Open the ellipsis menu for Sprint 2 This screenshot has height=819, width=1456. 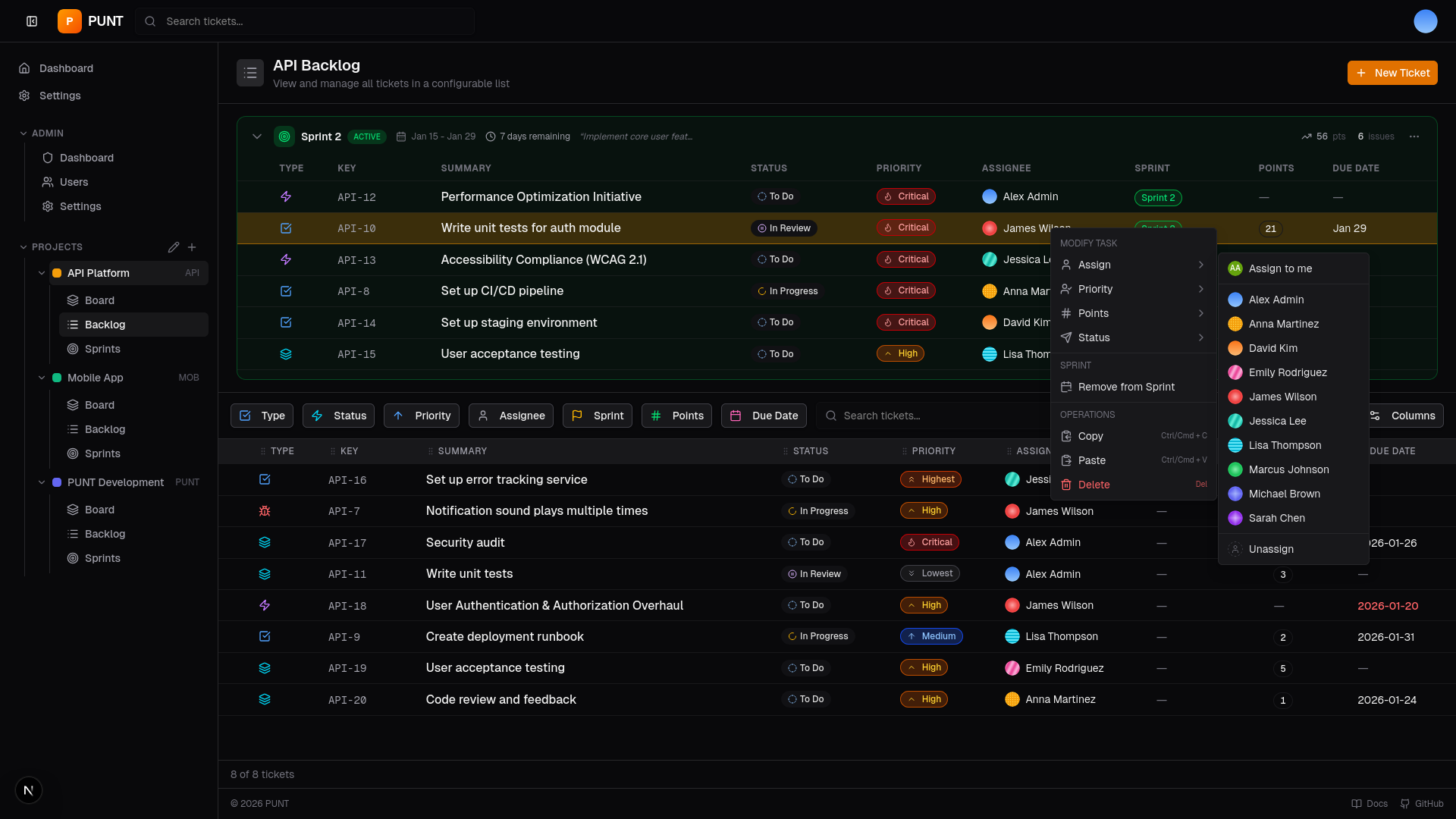[1414, 136]
